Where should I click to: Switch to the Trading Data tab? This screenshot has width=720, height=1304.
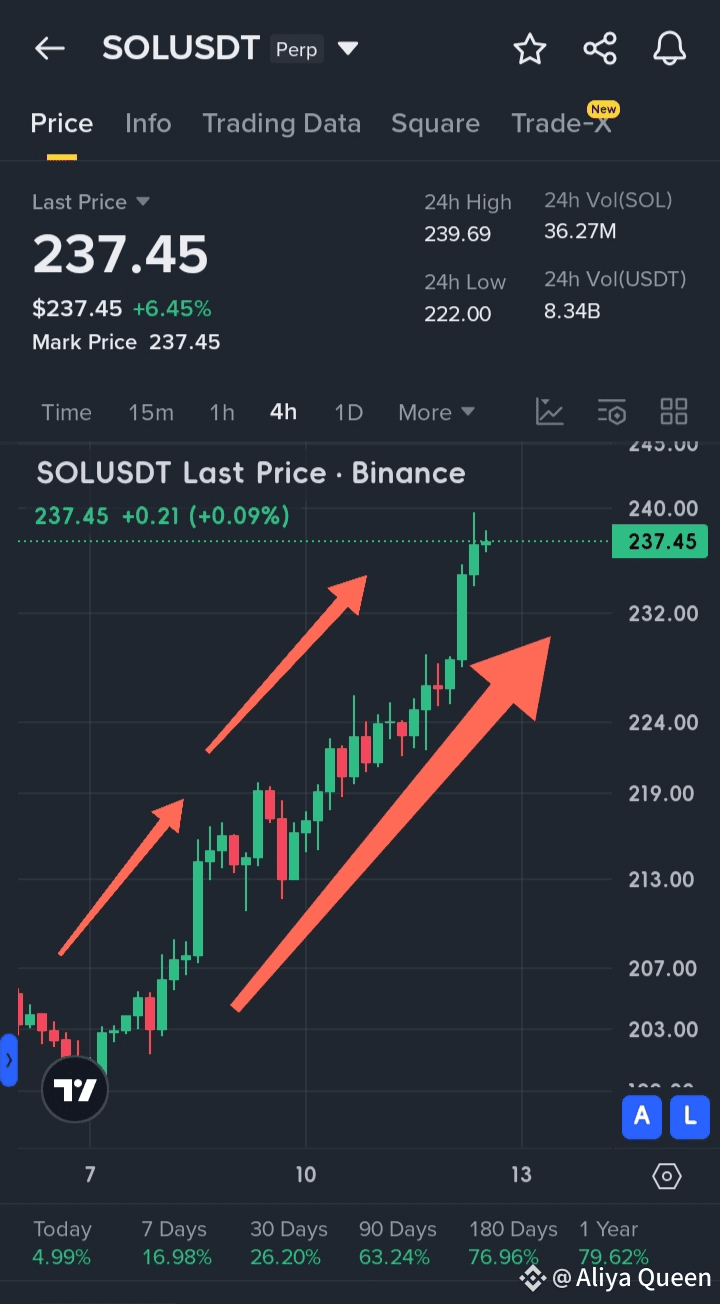click(281, 123)
